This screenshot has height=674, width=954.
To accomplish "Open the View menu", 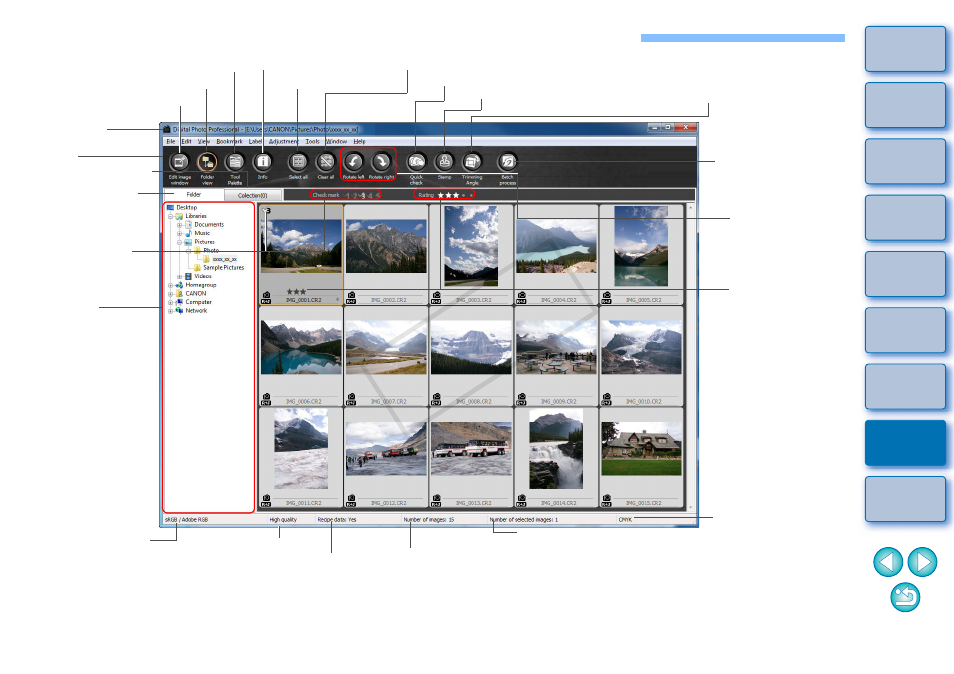I will [204, 141].
